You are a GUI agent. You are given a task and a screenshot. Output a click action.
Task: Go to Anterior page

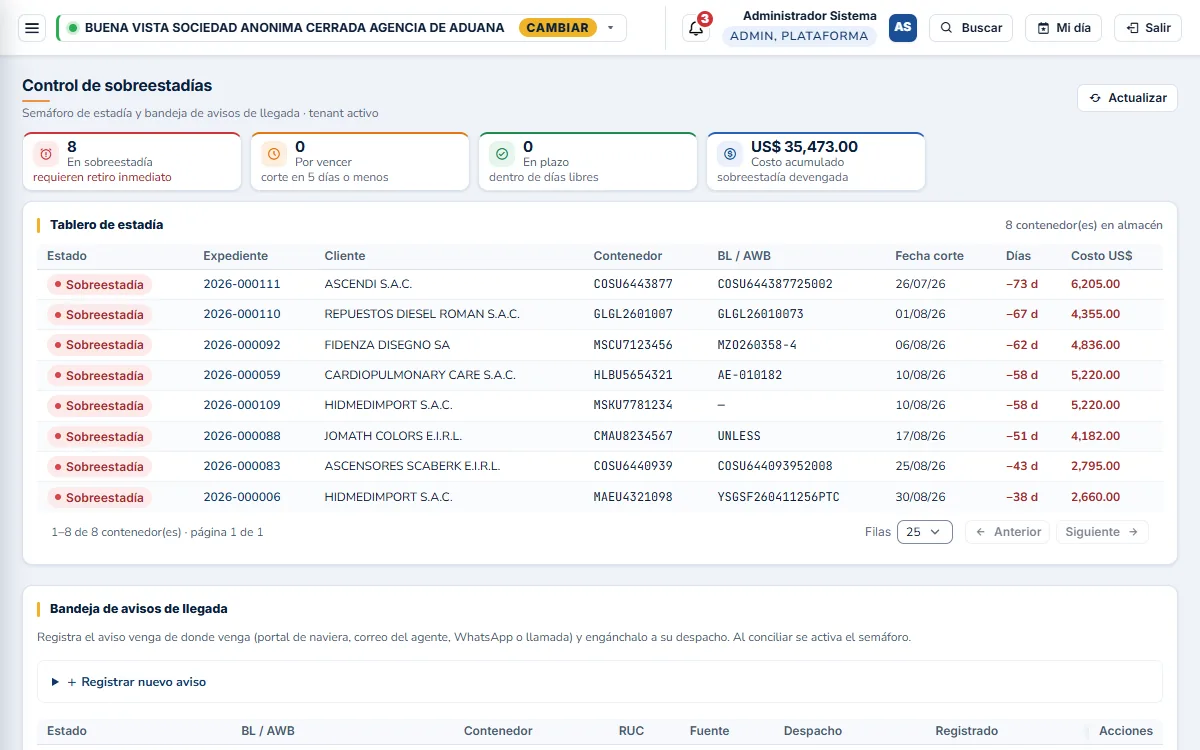[1007, 532]
